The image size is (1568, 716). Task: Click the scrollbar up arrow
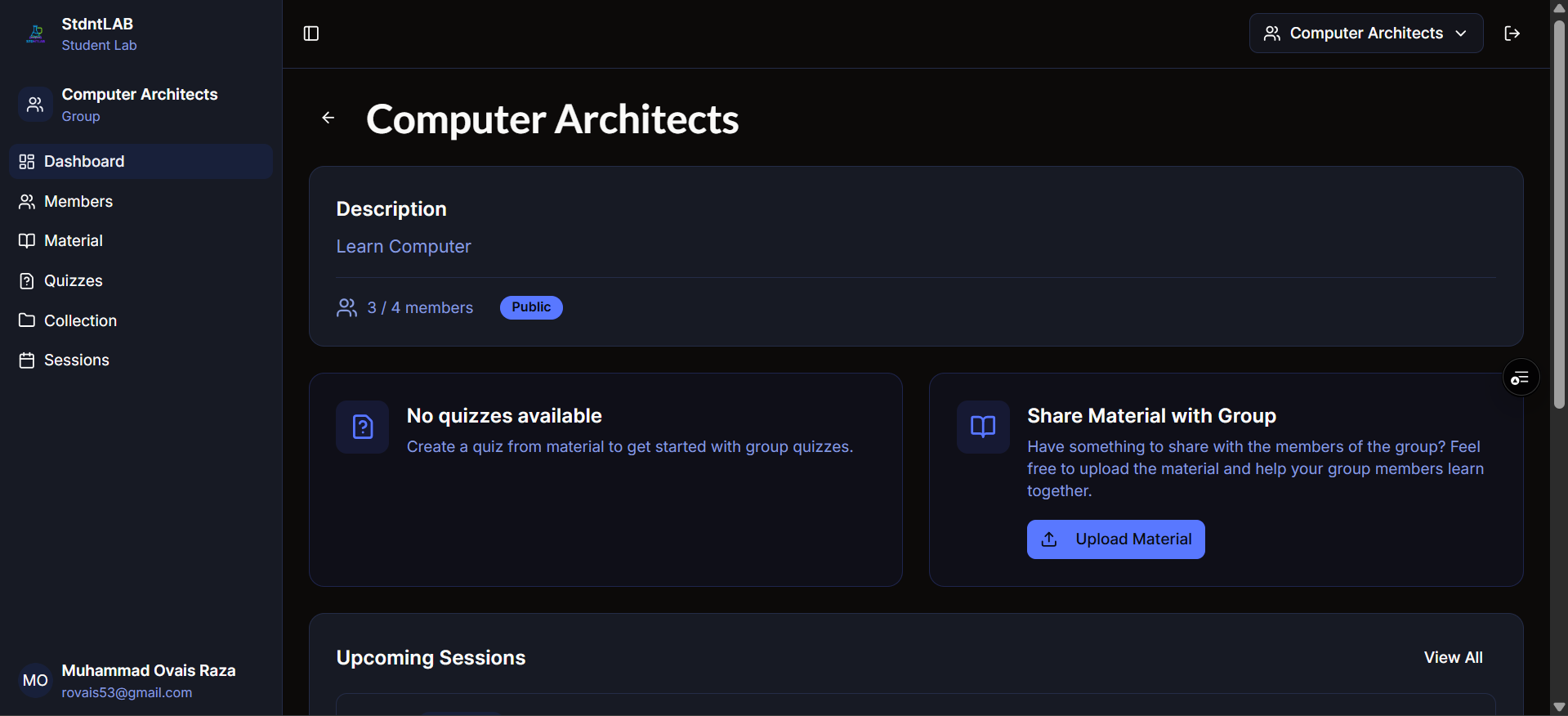[1559, 7]
